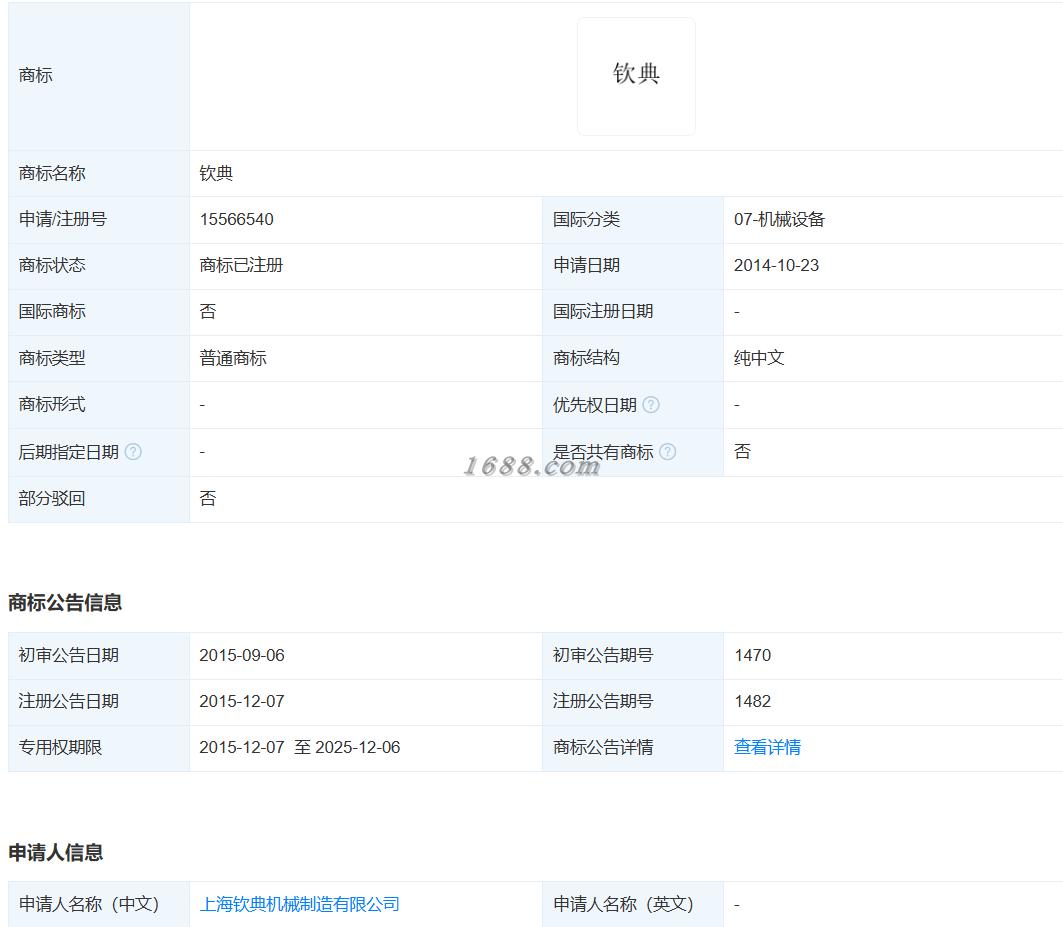Click application date 2014-10-23
This screenshot has height=927, width=1063.
click(x=776, y=265)
